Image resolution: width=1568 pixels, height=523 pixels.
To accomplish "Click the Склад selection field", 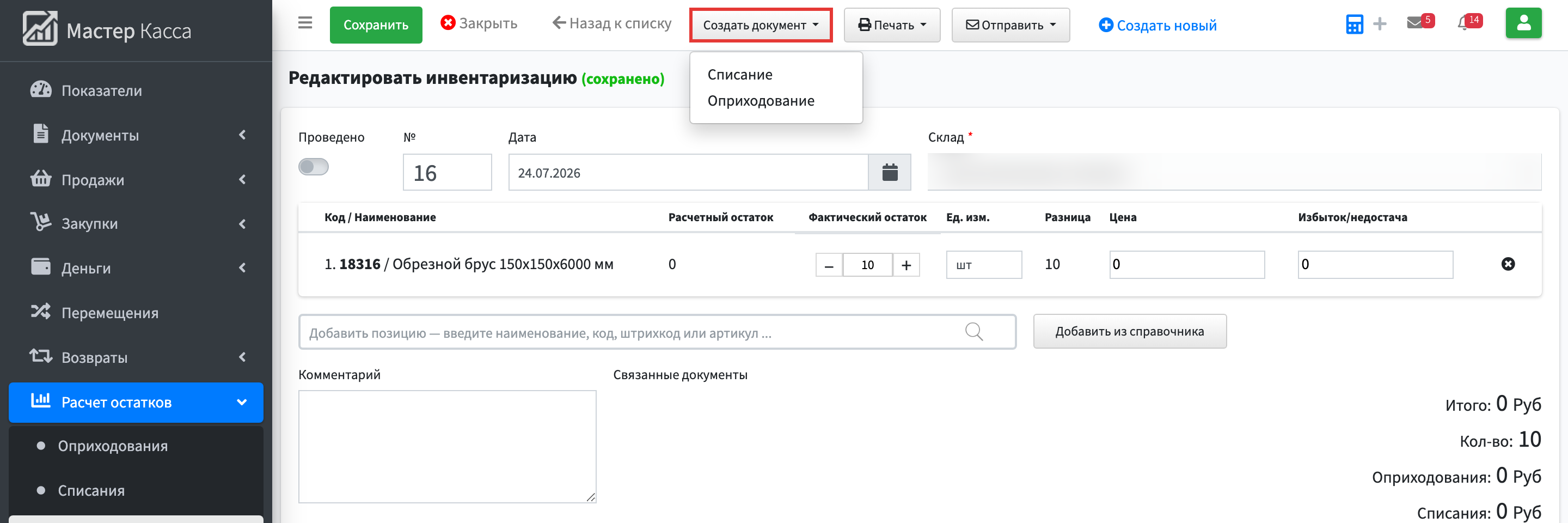I will tap(1234, 172).
